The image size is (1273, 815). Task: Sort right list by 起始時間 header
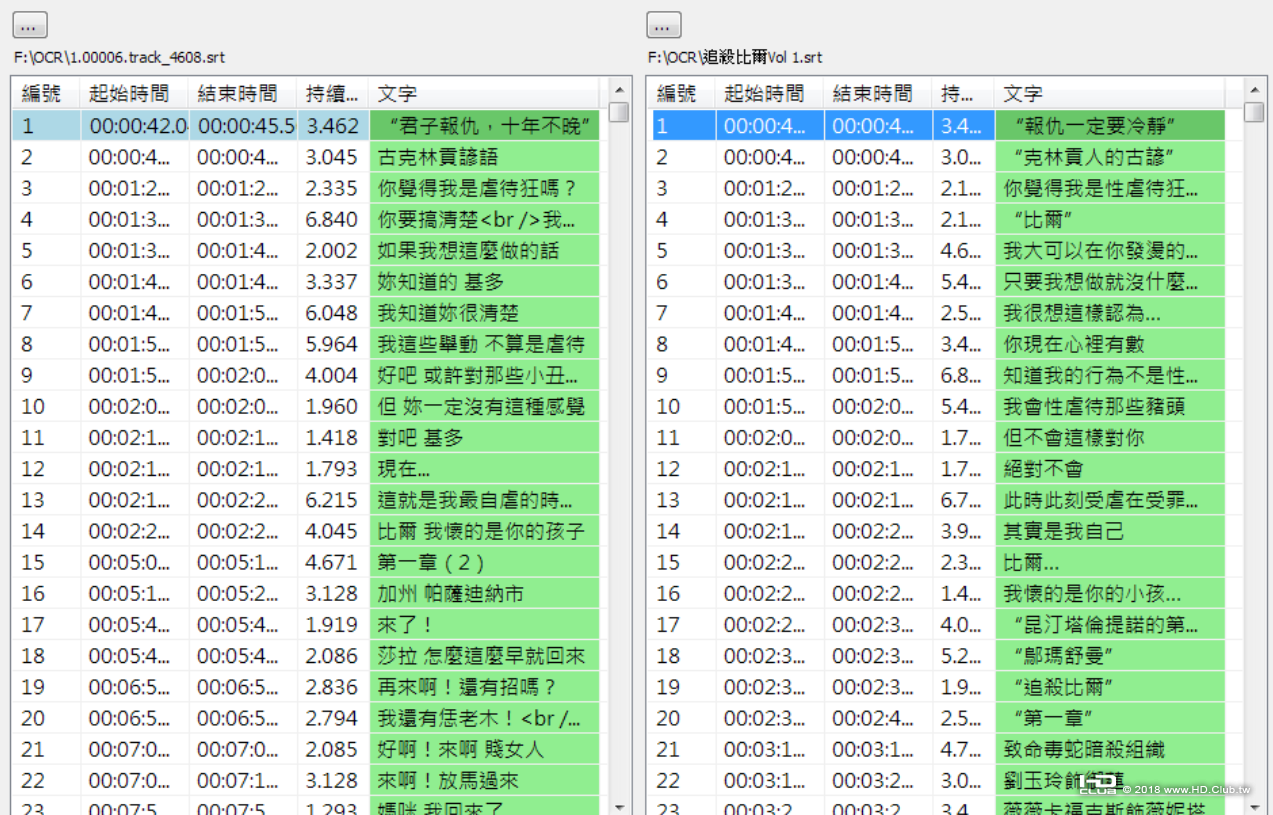[770, 94]
